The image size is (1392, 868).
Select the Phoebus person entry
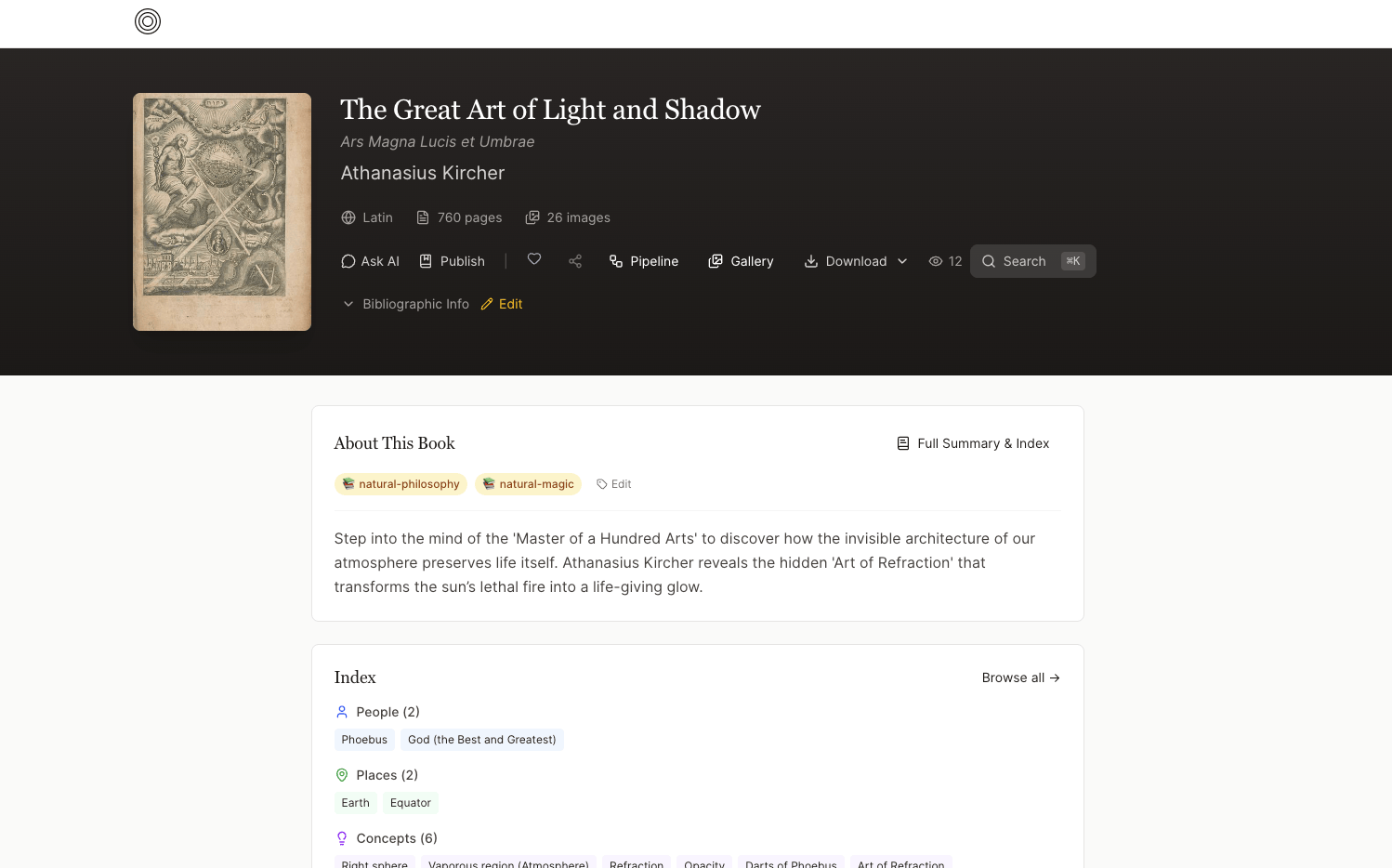pos(364,739)
